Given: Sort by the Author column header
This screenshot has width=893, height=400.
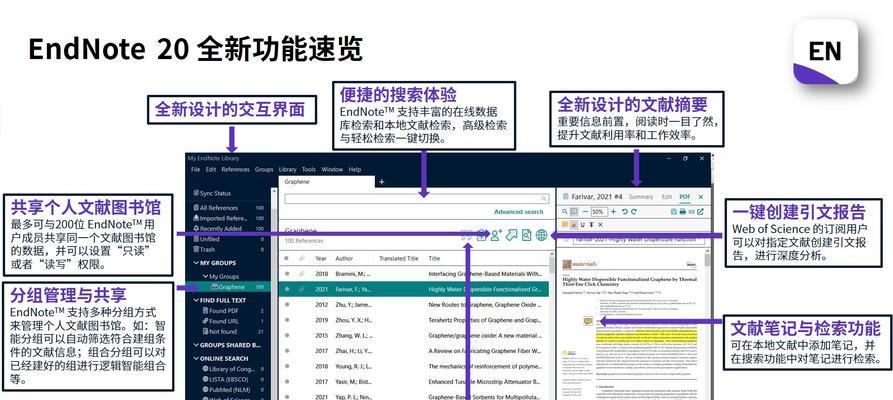Looking at the screenshot, I should click(x=344, y=258).
